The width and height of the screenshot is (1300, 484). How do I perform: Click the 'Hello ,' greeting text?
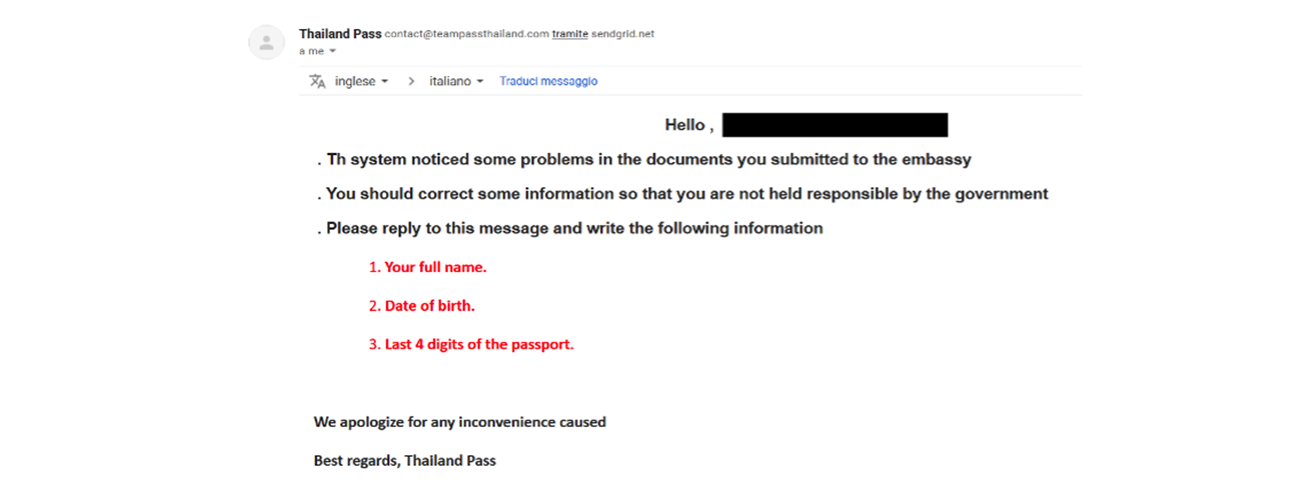pos(689,125)
